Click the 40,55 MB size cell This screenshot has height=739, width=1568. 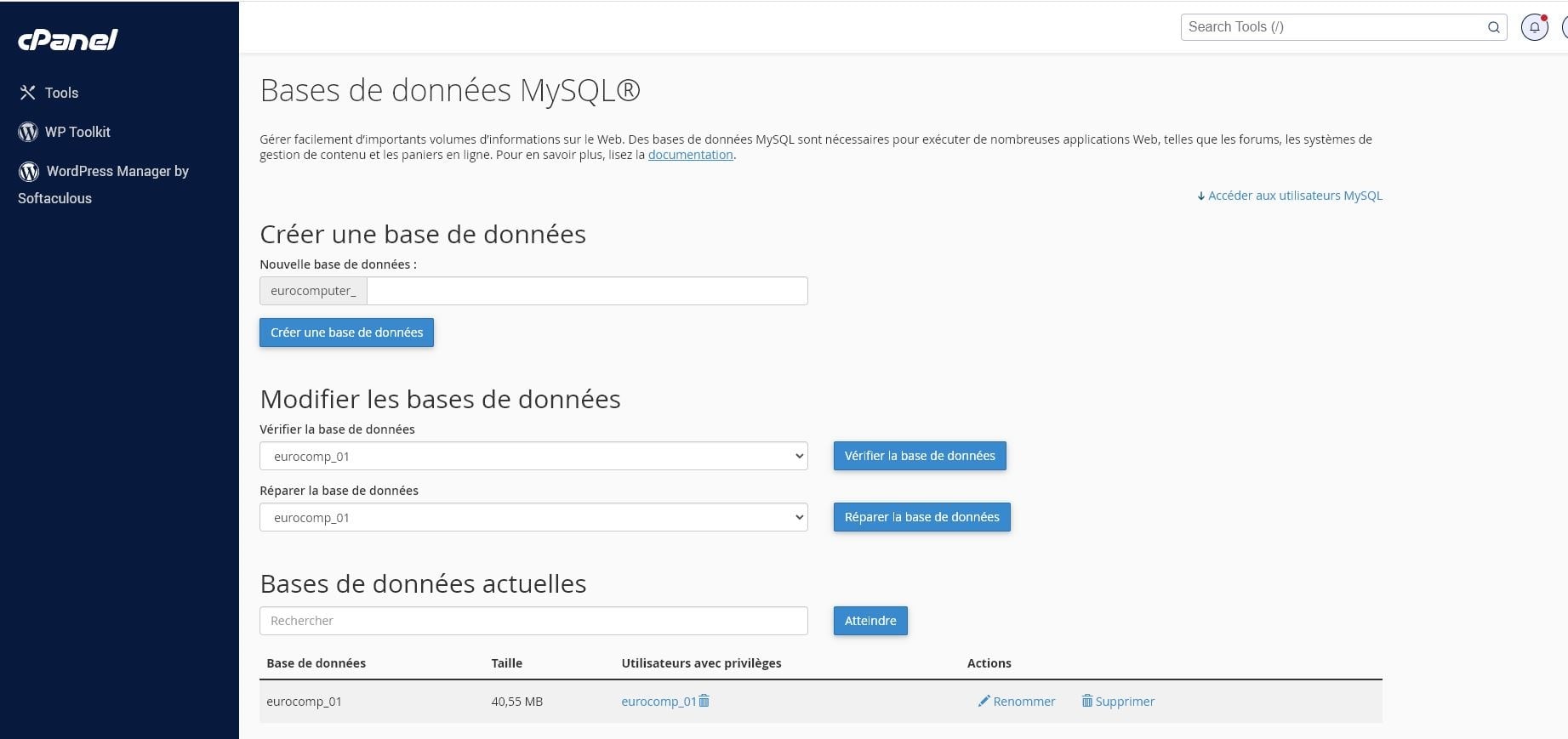516,702
